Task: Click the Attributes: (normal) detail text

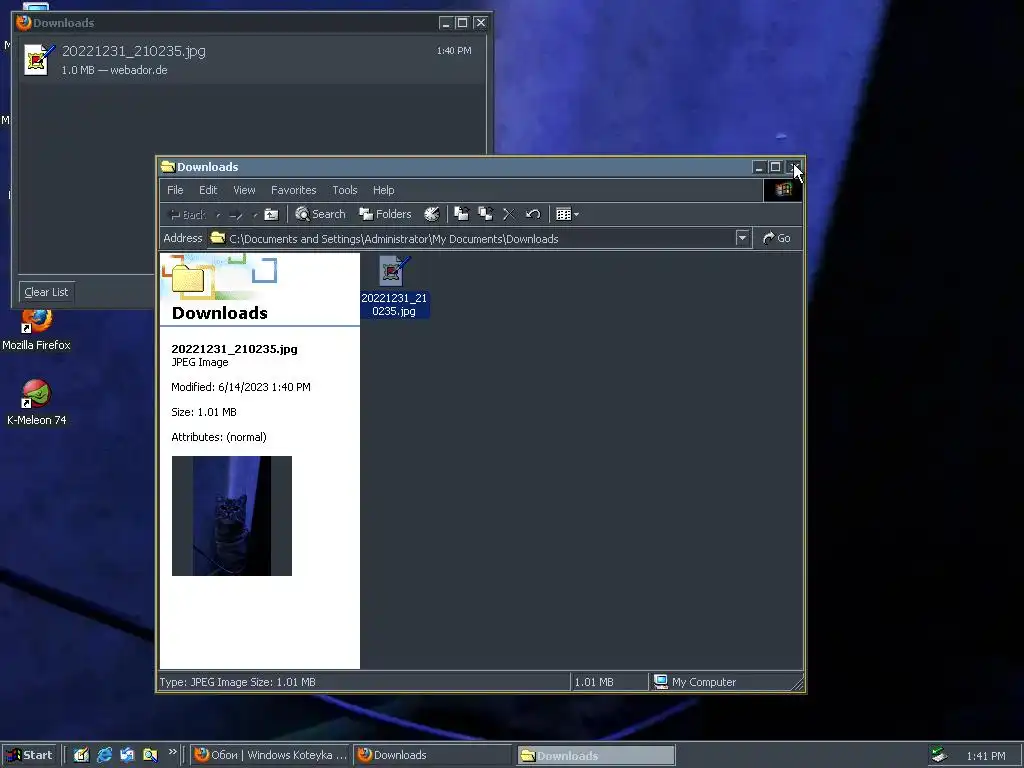Action: coord(219,437)
